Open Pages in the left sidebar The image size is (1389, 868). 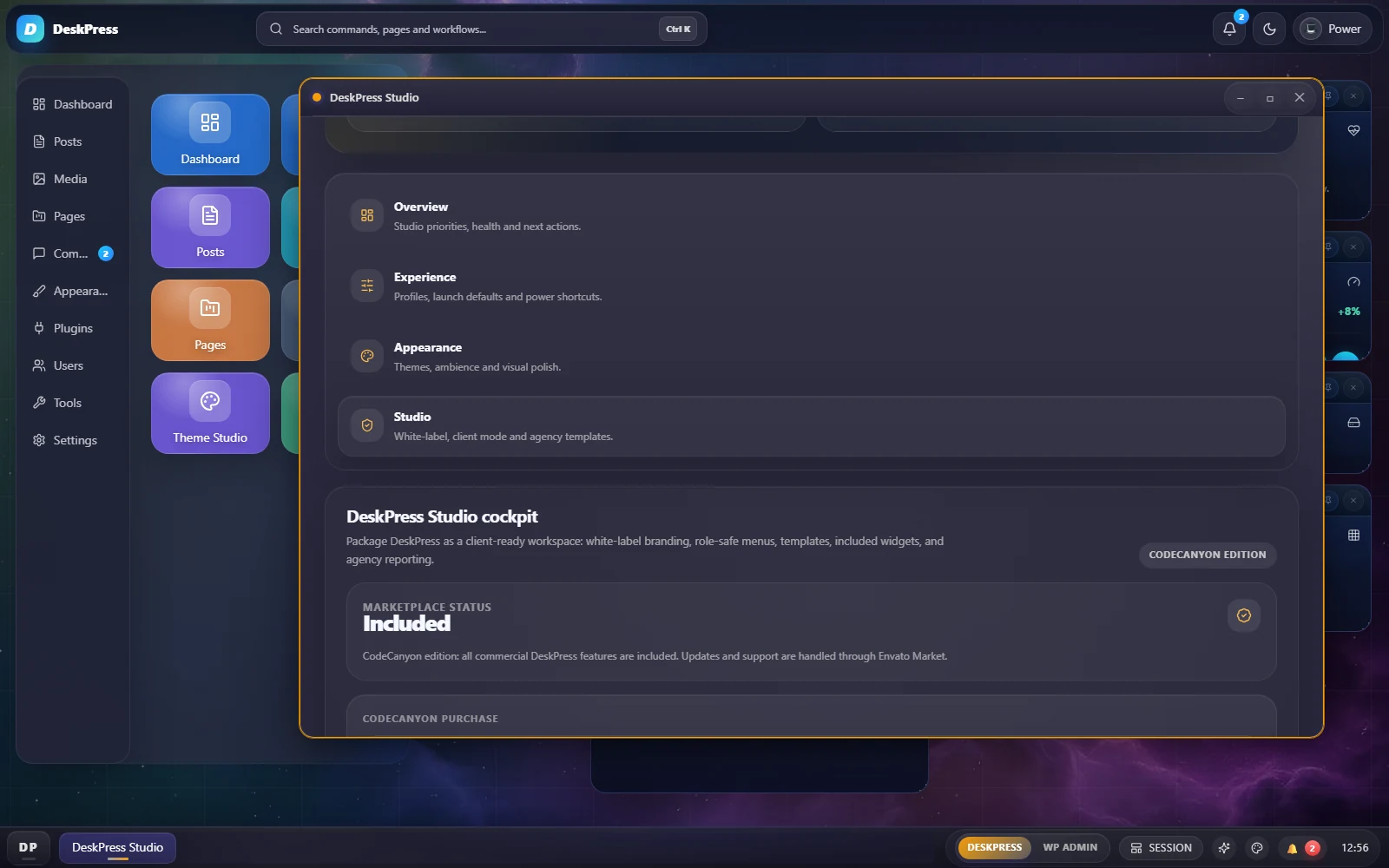click(x=73, y=216)
